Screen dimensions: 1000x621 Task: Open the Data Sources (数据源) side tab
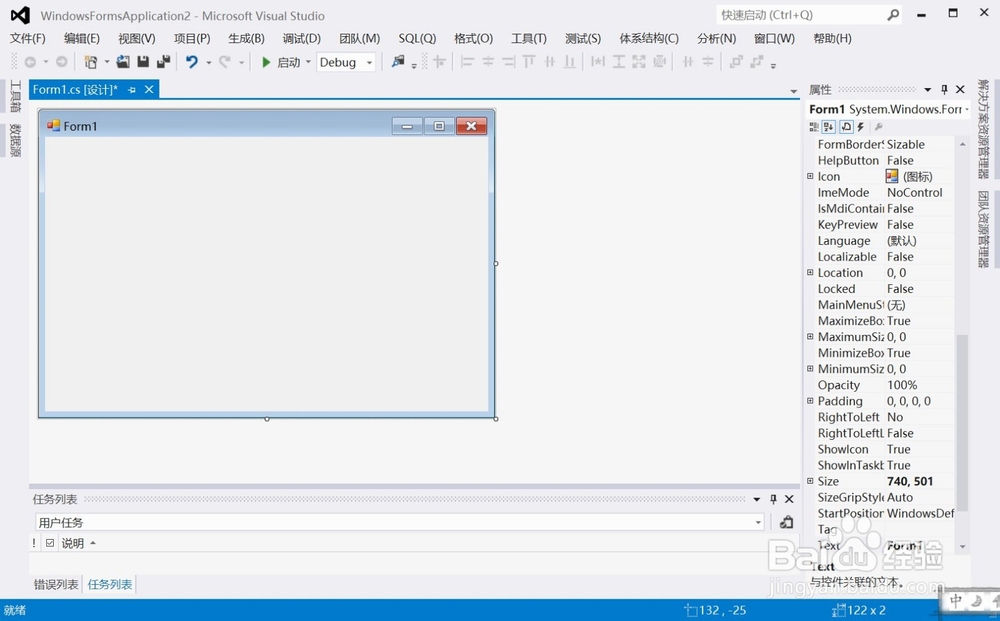click(15, 140)
